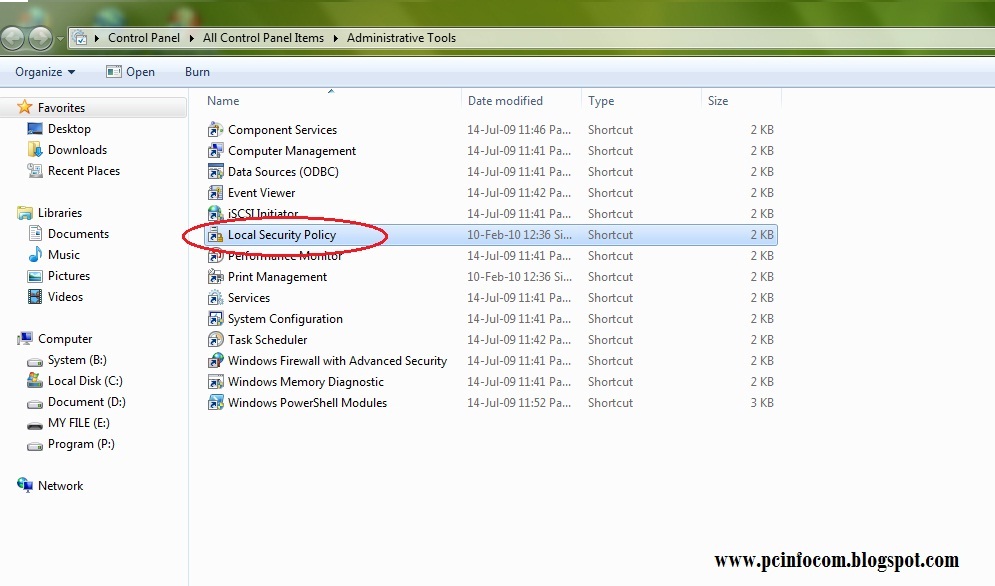Image resolution: width=995 pixels, height=586 pixels.
Task: Select the Desktop icon in Favorites
Action: [35, 129]
